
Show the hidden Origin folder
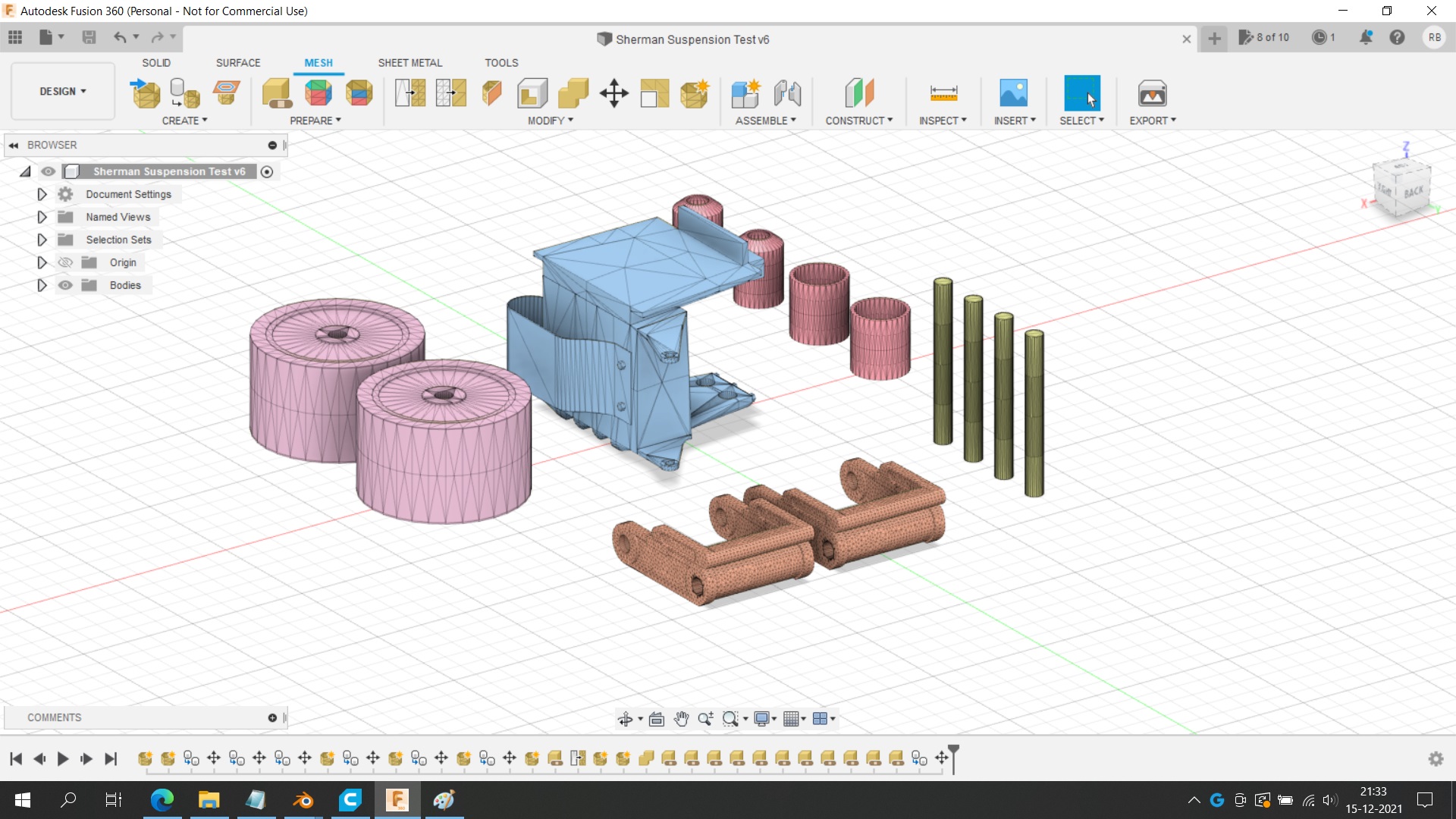[66, 262]
